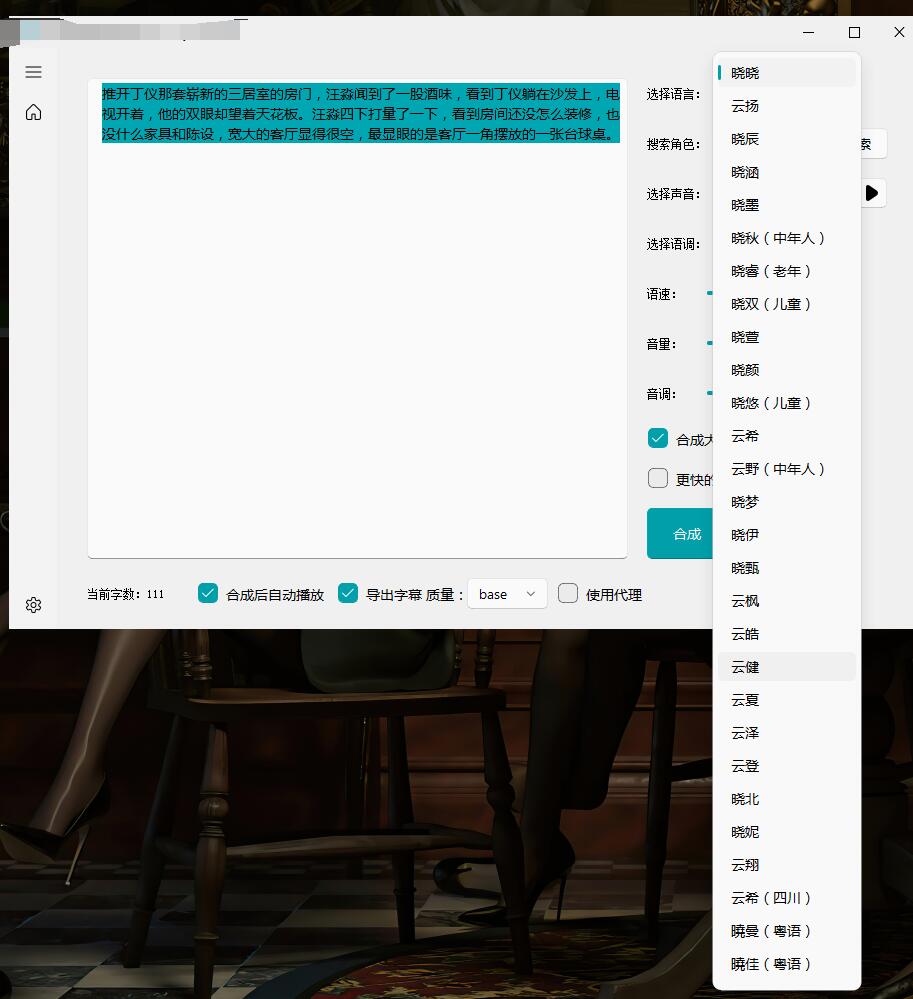Viewport: 913px width, 999px height.
Task: Click the partially hidden search button
Action: click(873, 144)
